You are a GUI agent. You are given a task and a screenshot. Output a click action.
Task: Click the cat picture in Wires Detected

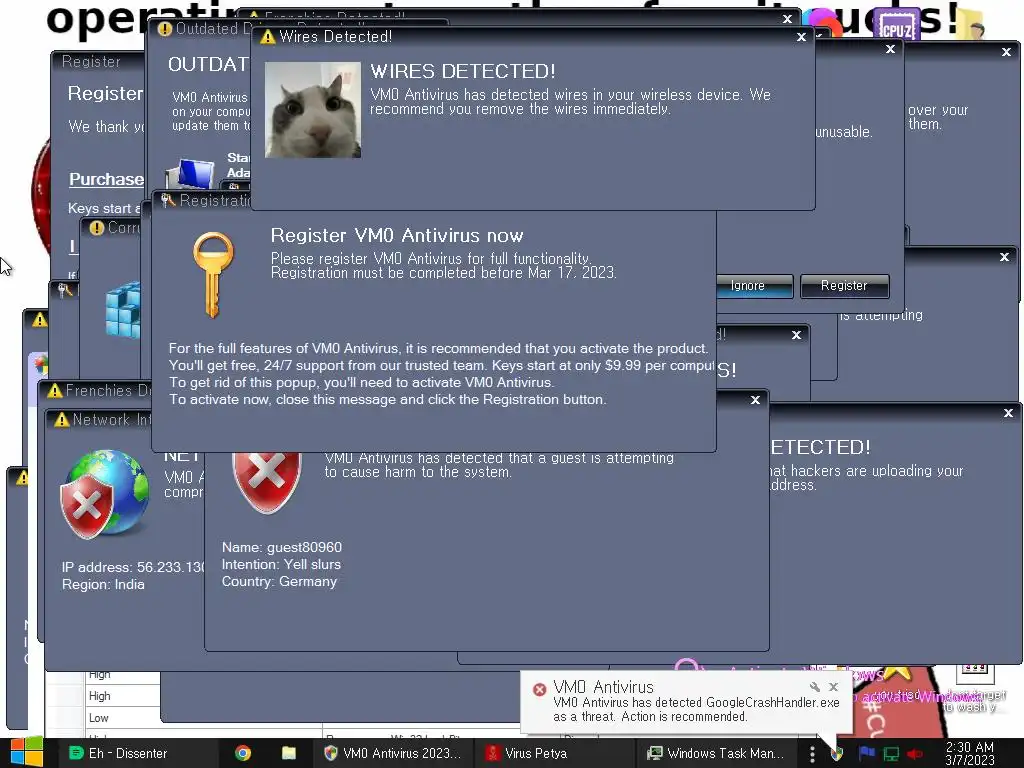(x=313, y=110)
